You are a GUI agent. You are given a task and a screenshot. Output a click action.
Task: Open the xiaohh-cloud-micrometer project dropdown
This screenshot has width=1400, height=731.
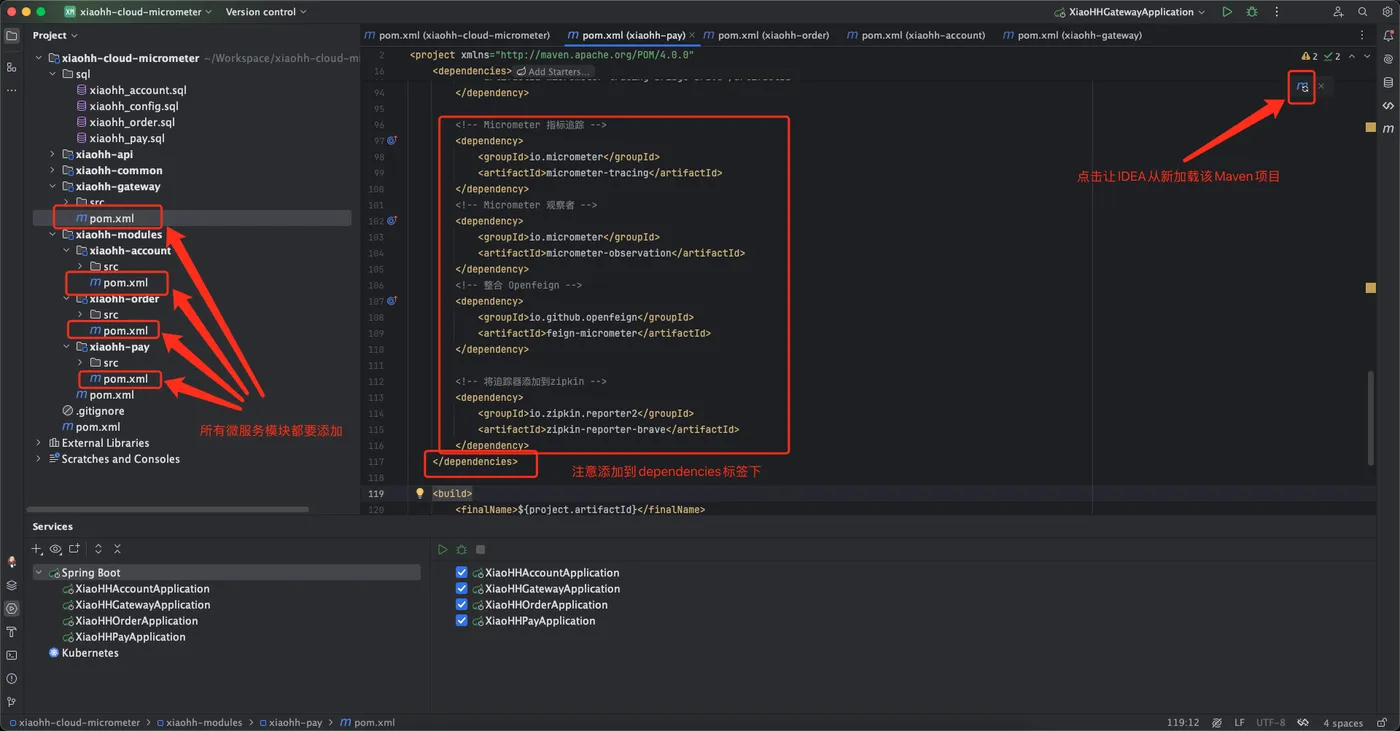138,12
